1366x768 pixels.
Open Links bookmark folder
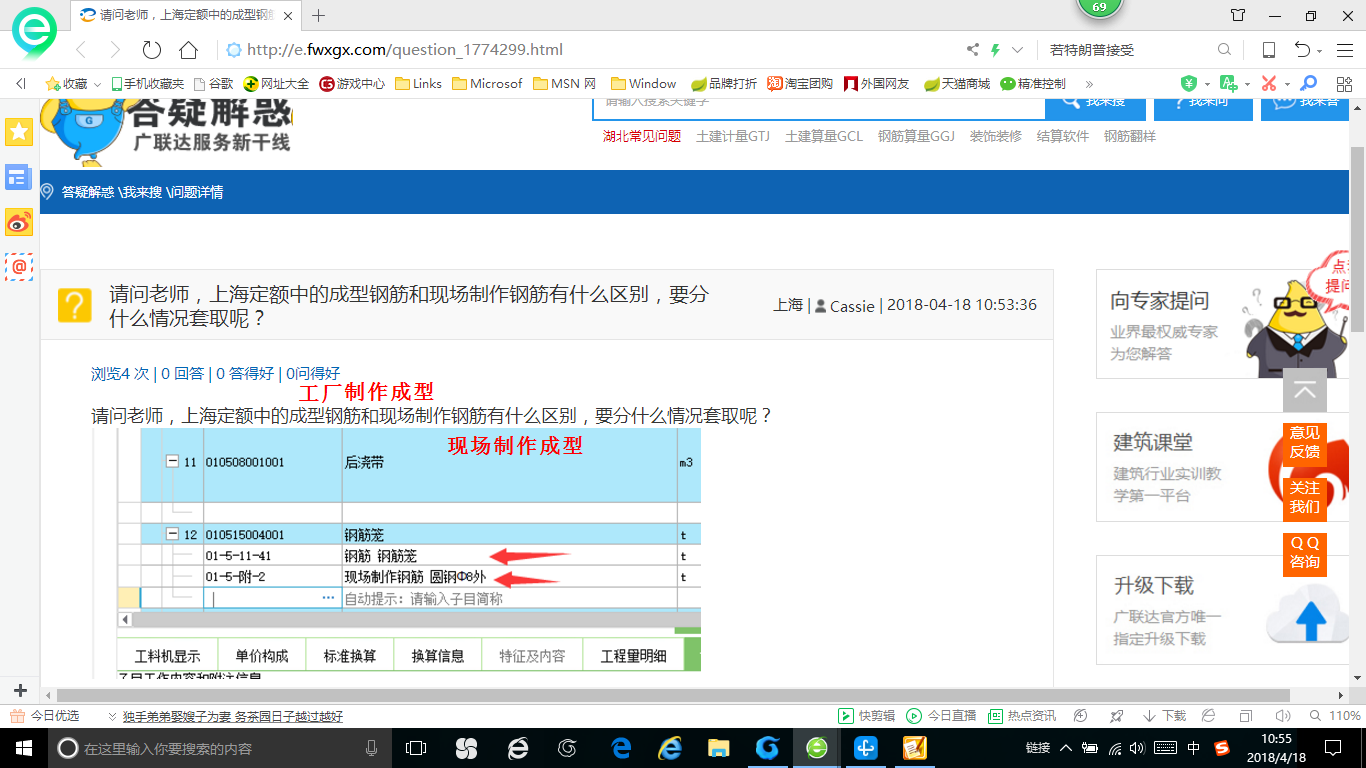(418, 84)
